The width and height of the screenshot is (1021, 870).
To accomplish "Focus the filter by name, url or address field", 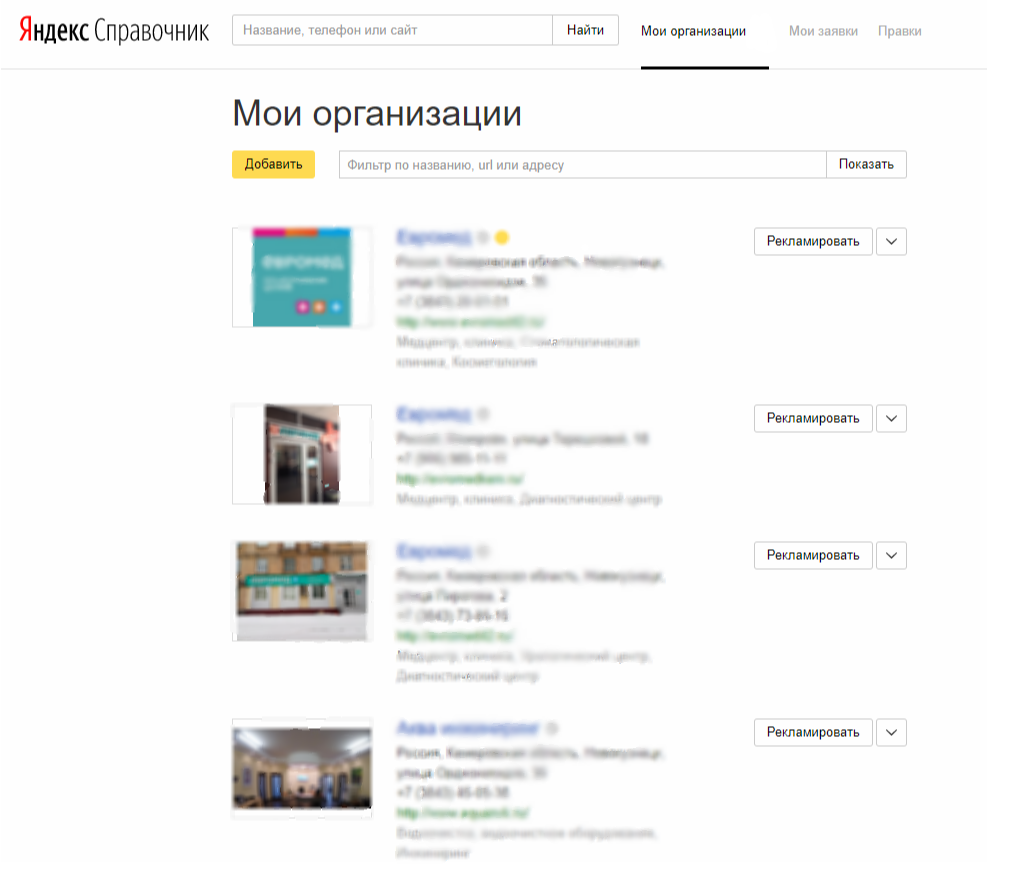I will [583, 164].
